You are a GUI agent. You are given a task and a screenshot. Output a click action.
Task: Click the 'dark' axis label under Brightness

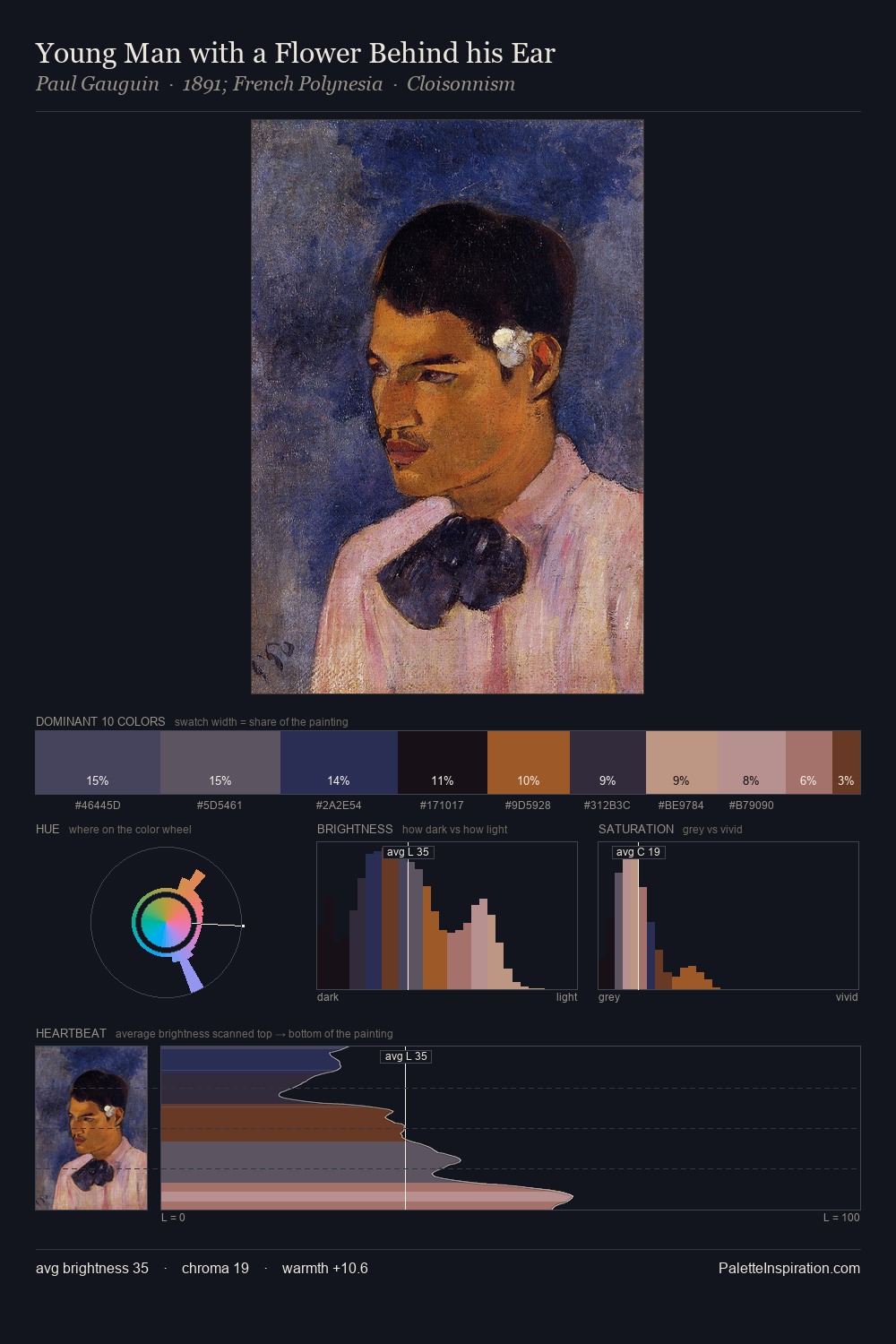[328, 997]
